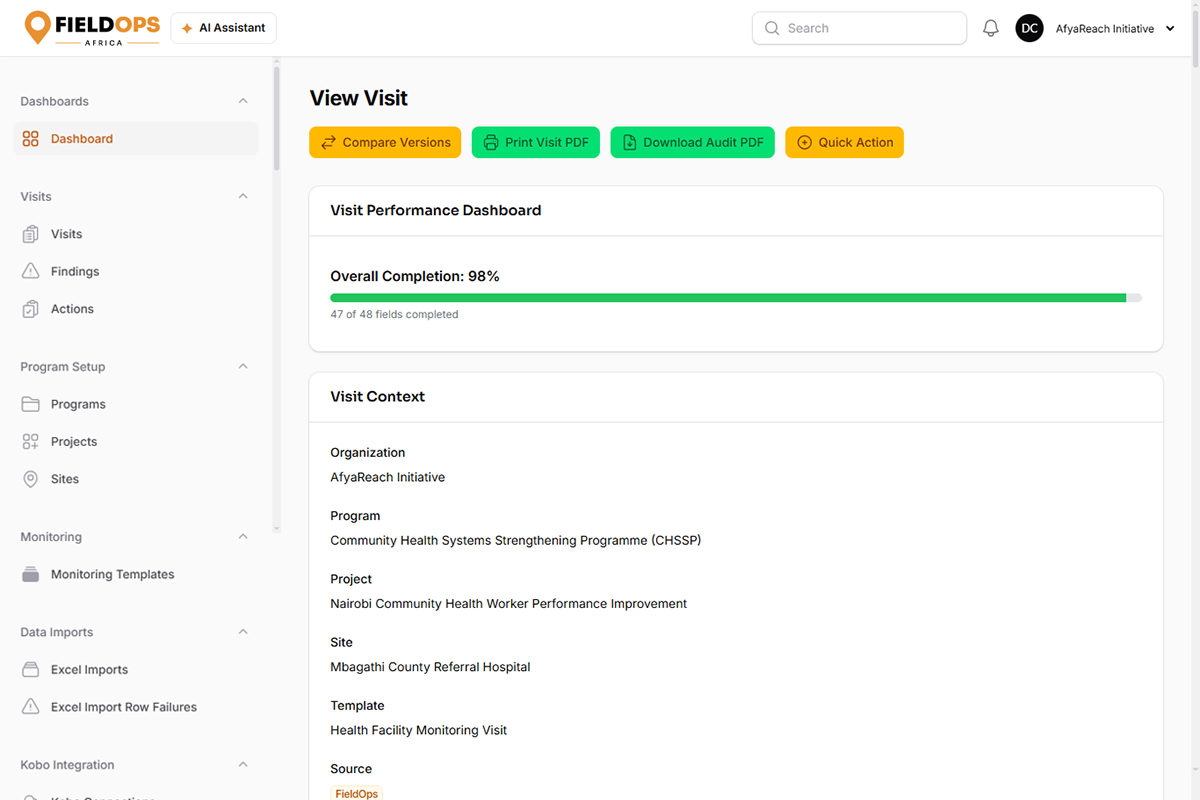The width and height of the screenshot is (1200, 800).
Task: Collapse the Visits sidebar section
Action: point(243,196)
